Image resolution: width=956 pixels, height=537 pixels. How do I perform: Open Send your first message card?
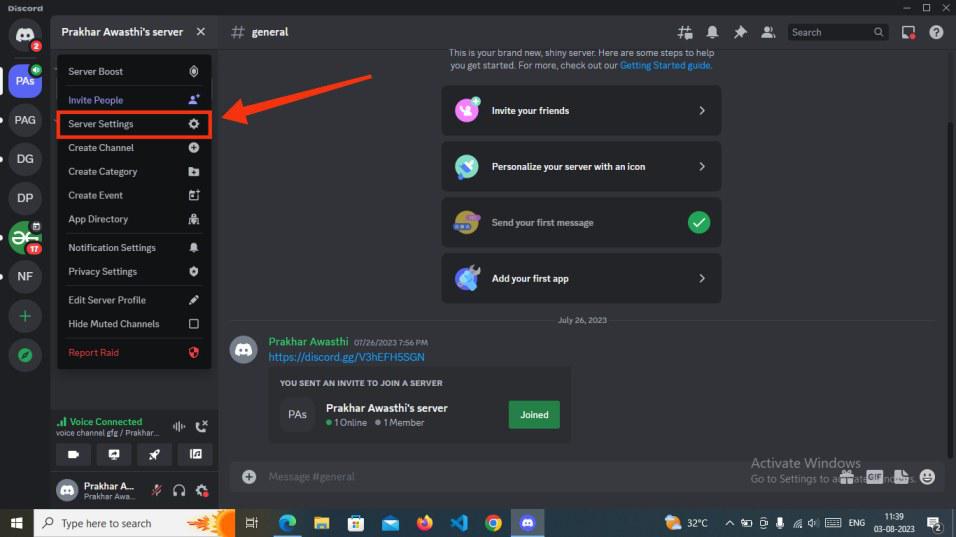(581, 222)
